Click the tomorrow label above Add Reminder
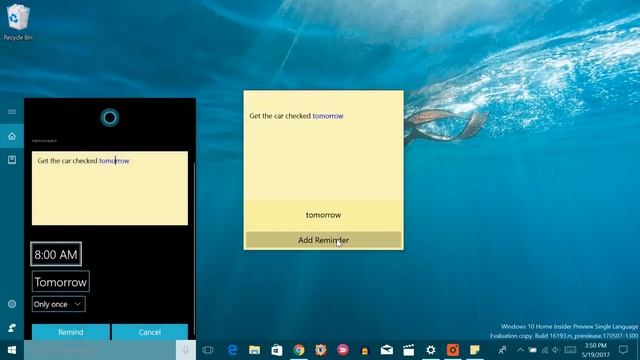This screenshot has width=640, height=360. [x=323, y=215]
